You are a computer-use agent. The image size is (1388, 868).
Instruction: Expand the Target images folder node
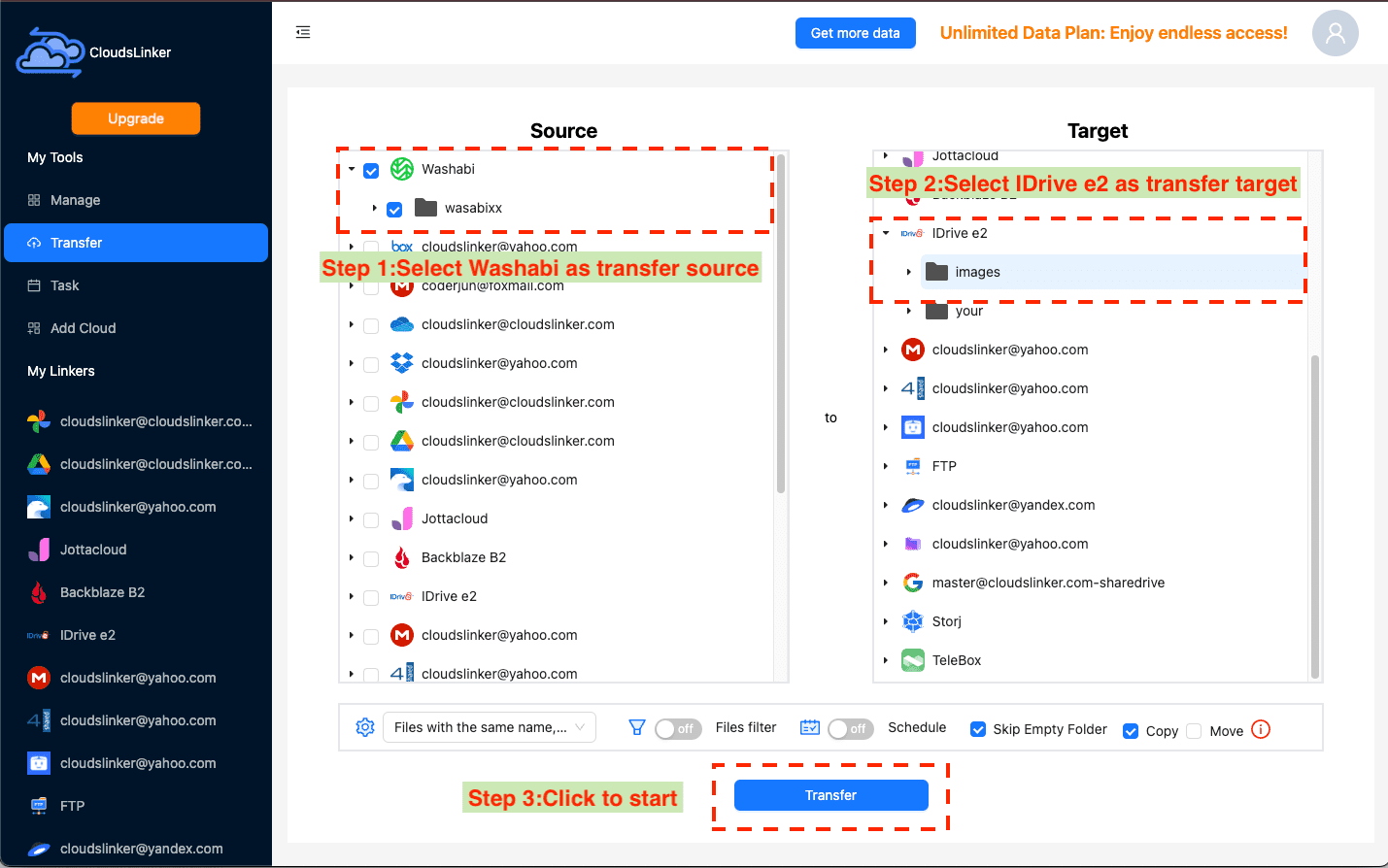pyautogui.click(x=909, y=272)
